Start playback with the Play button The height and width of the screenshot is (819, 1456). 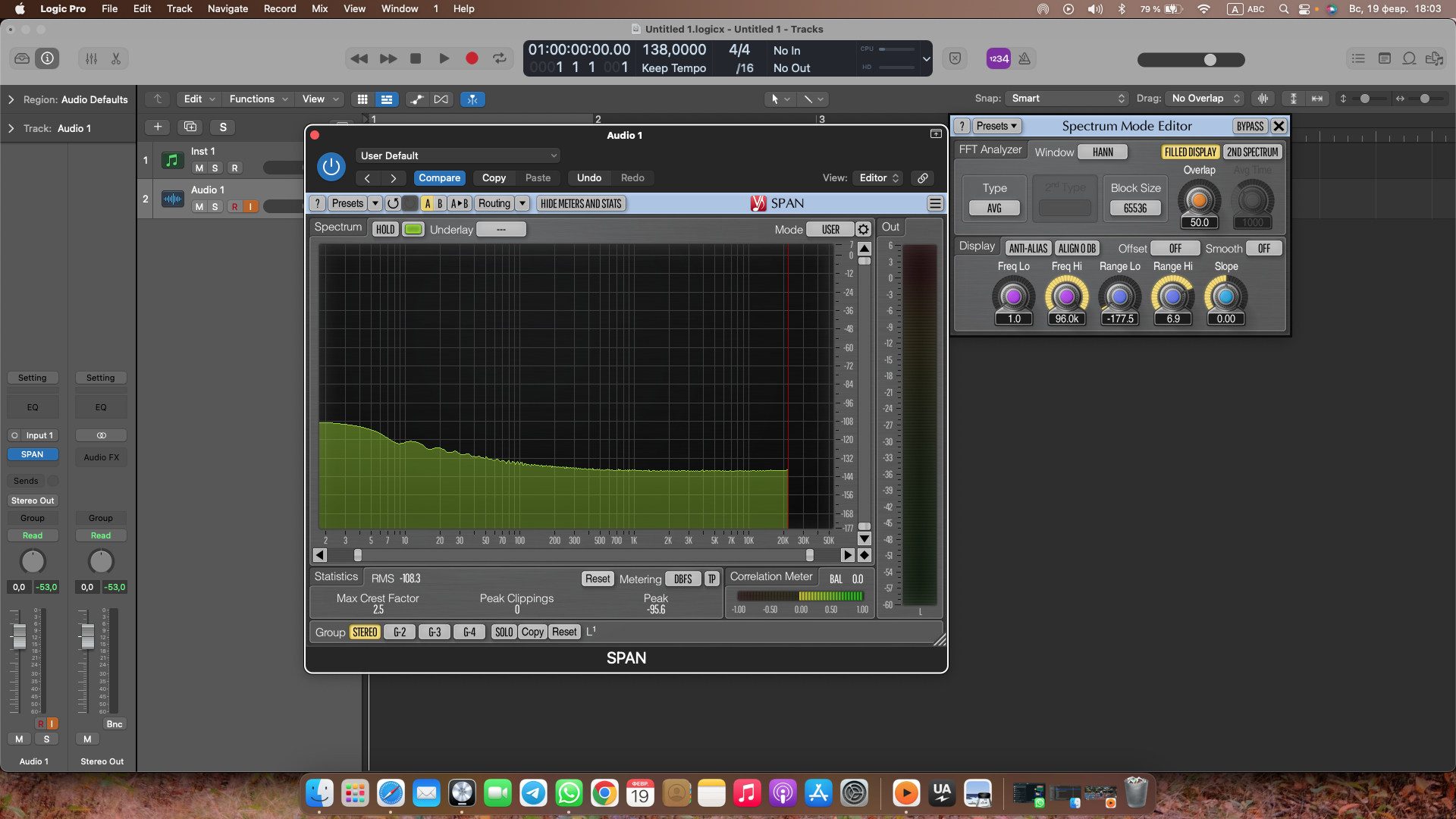point(444,58)
